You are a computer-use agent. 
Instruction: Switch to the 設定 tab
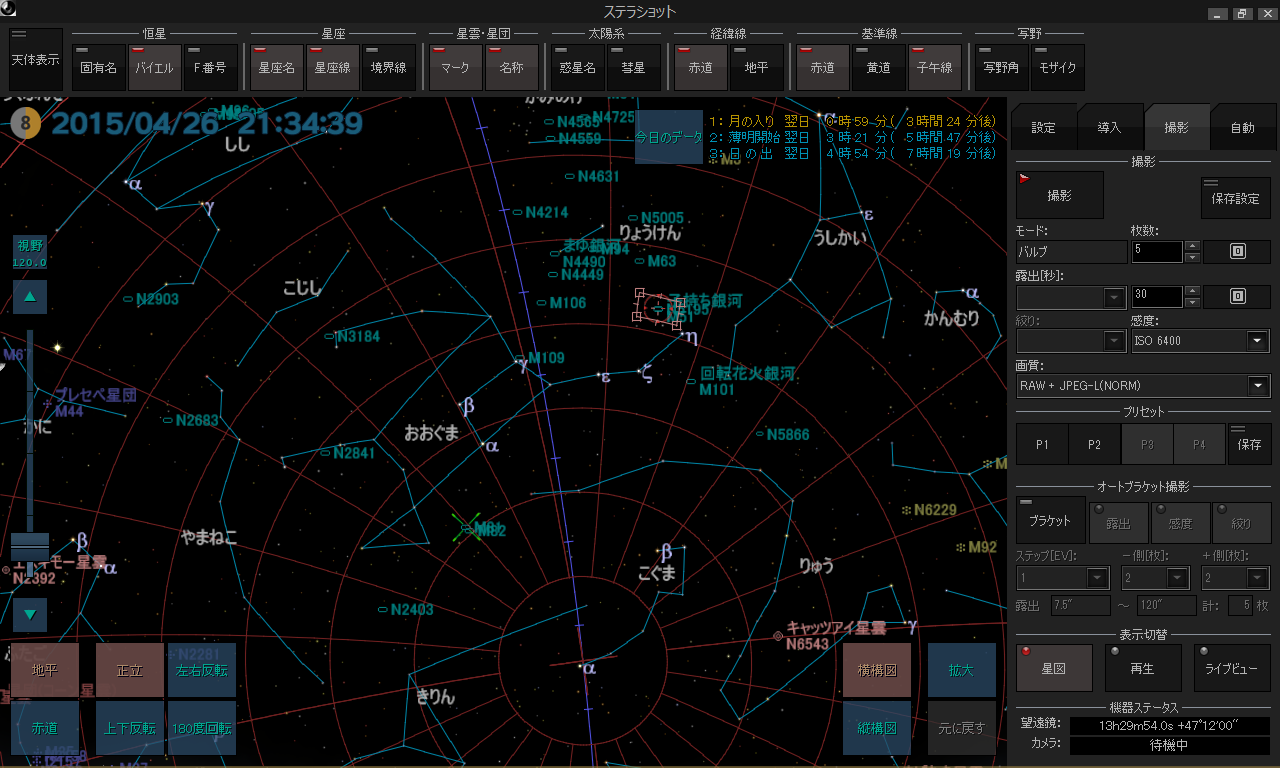(x=1044, y=128)
